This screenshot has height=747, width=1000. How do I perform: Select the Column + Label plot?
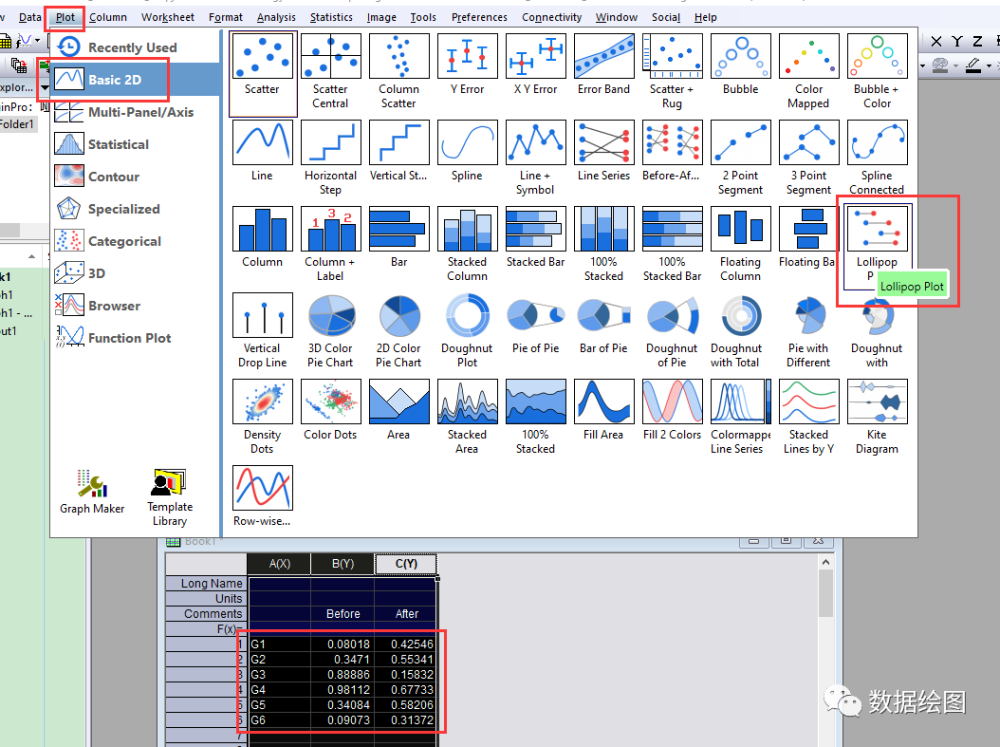tap(330, 228)
